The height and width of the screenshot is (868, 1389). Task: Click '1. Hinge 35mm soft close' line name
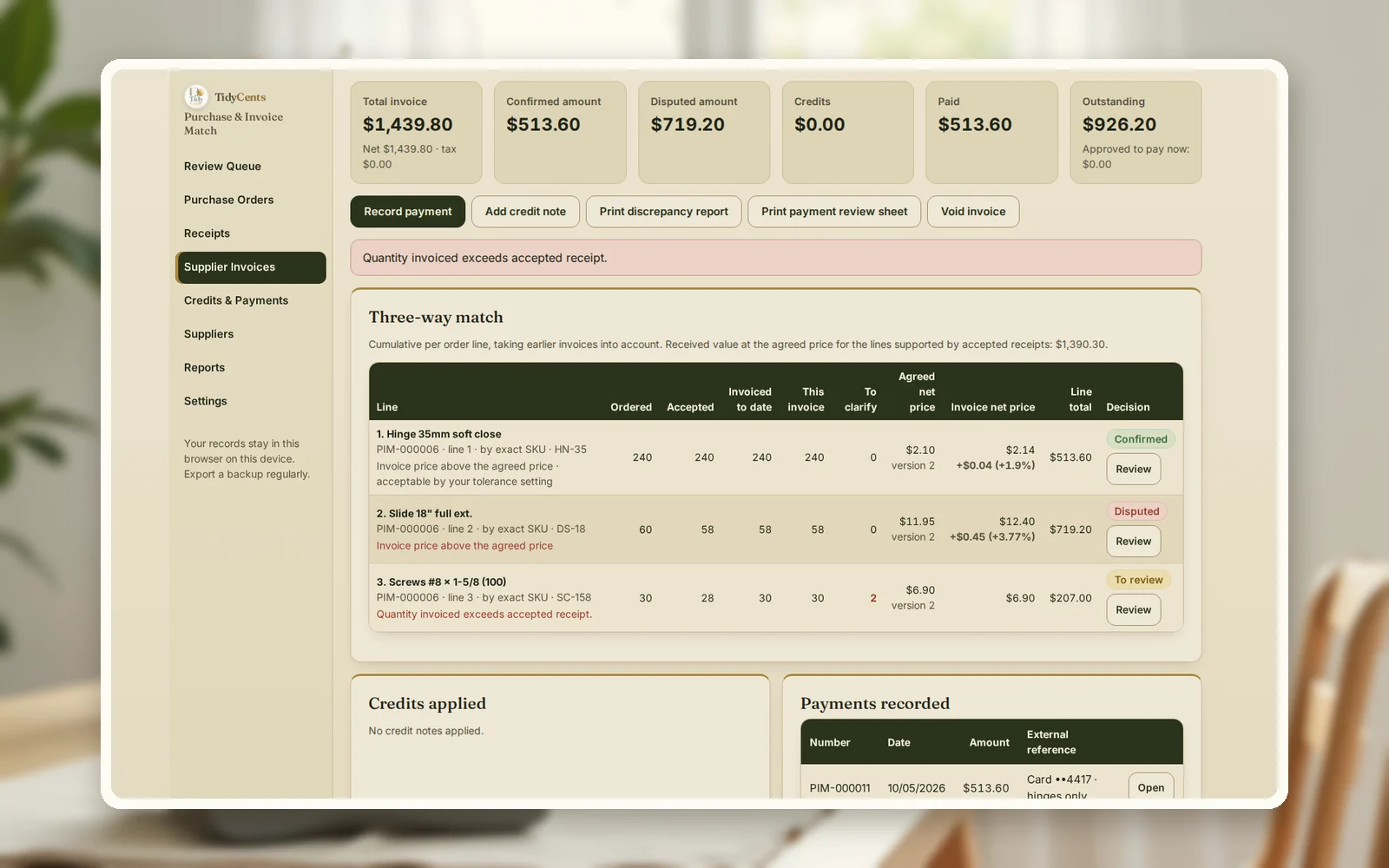click(438, 434)
